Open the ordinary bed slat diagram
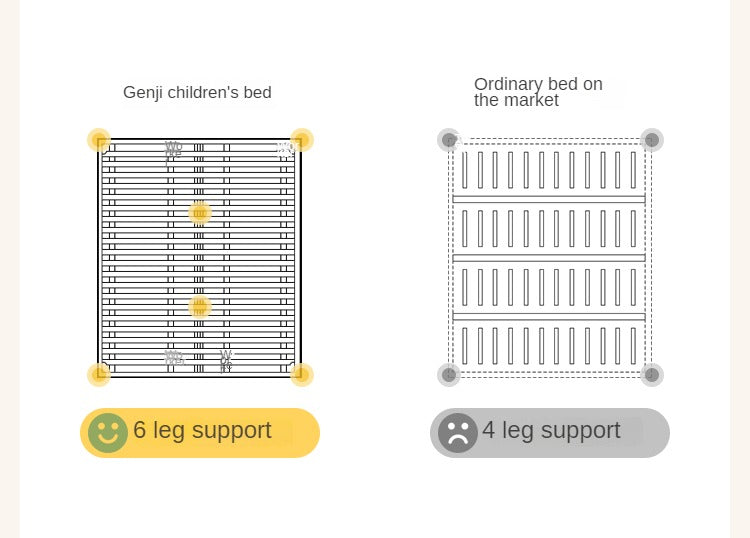Image resolution: width=750 pixels, height=538 pixels. (x=550, y=258)
